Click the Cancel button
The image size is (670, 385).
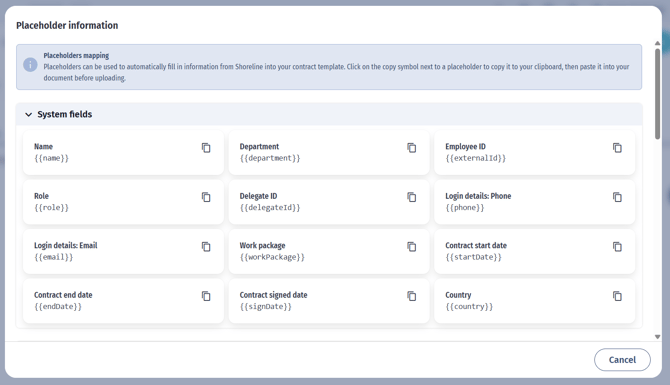(622, 360)
